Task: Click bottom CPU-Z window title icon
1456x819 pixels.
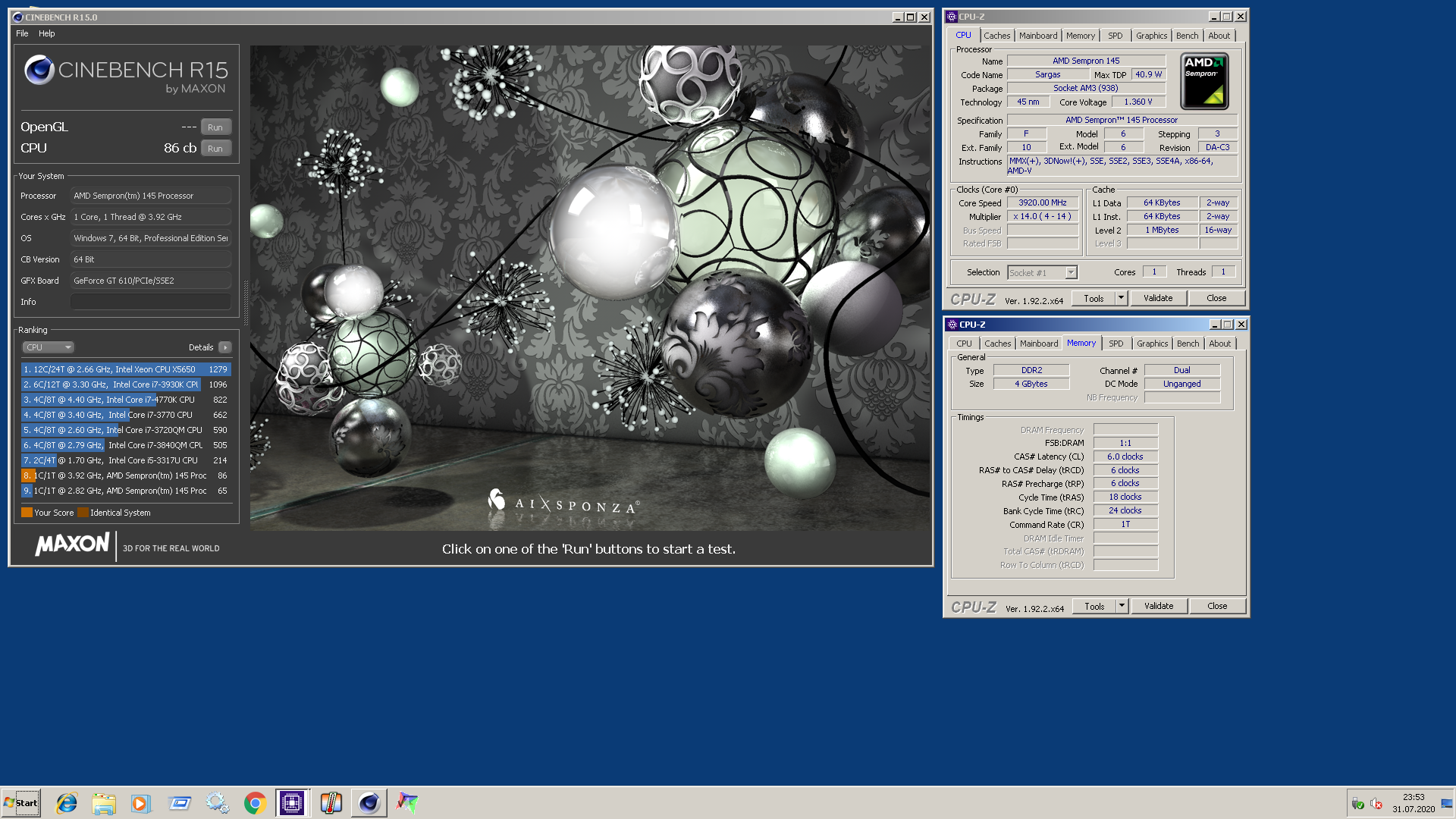Action: (x=952, y=325)
